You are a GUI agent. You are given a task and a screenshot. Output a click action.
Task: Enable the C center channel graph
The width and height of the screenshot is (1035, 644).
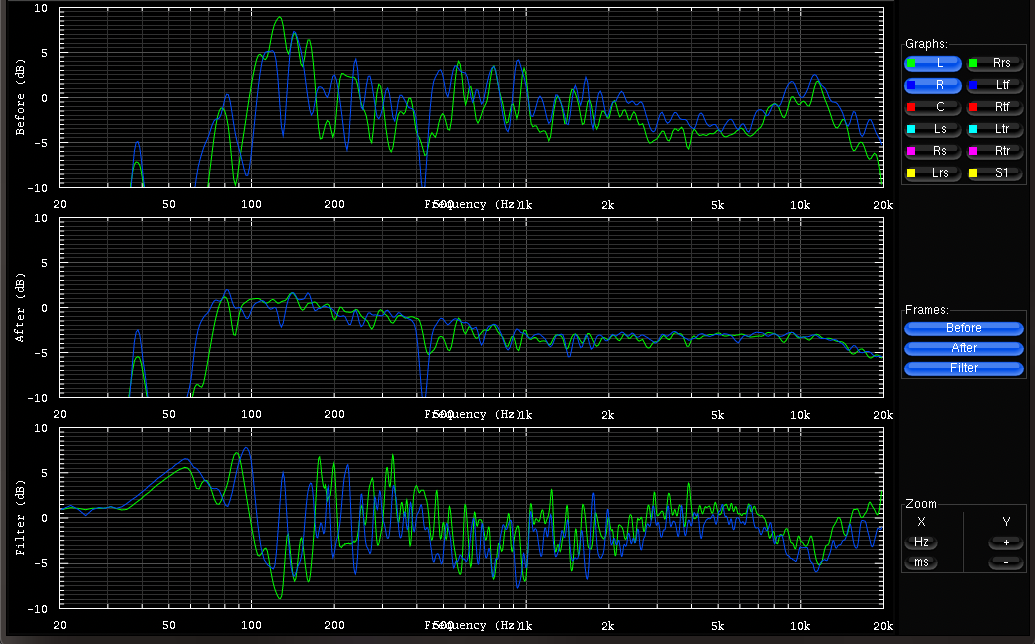[x=933, y=107]
